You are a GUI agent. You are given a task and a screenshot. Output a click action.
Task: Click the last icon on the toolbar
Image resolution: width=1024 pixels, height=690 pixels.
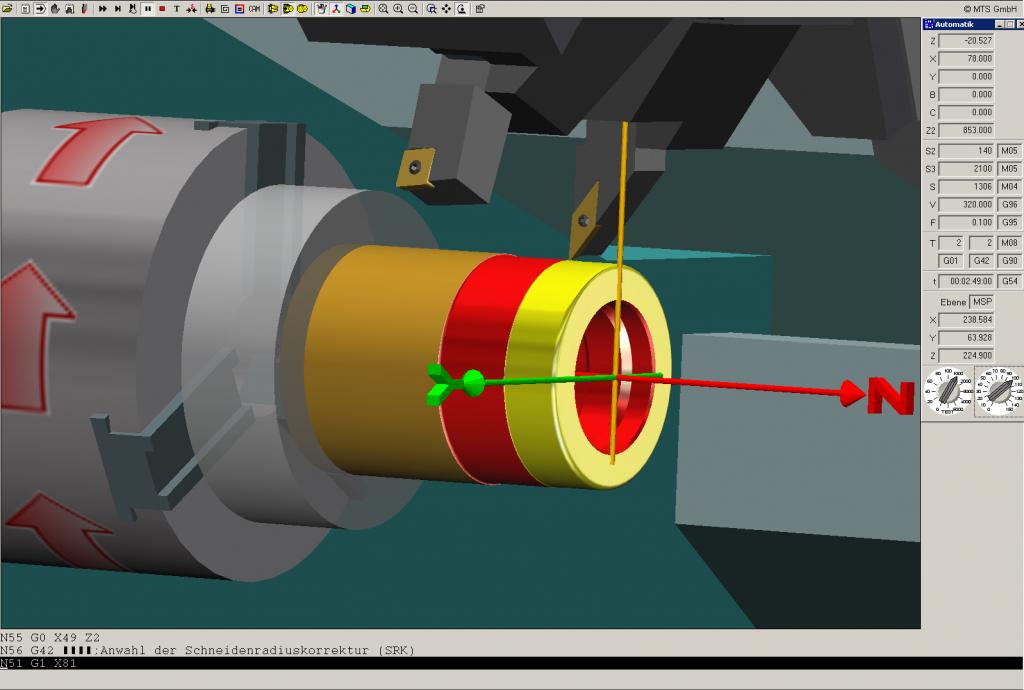(x=480, y=8)
